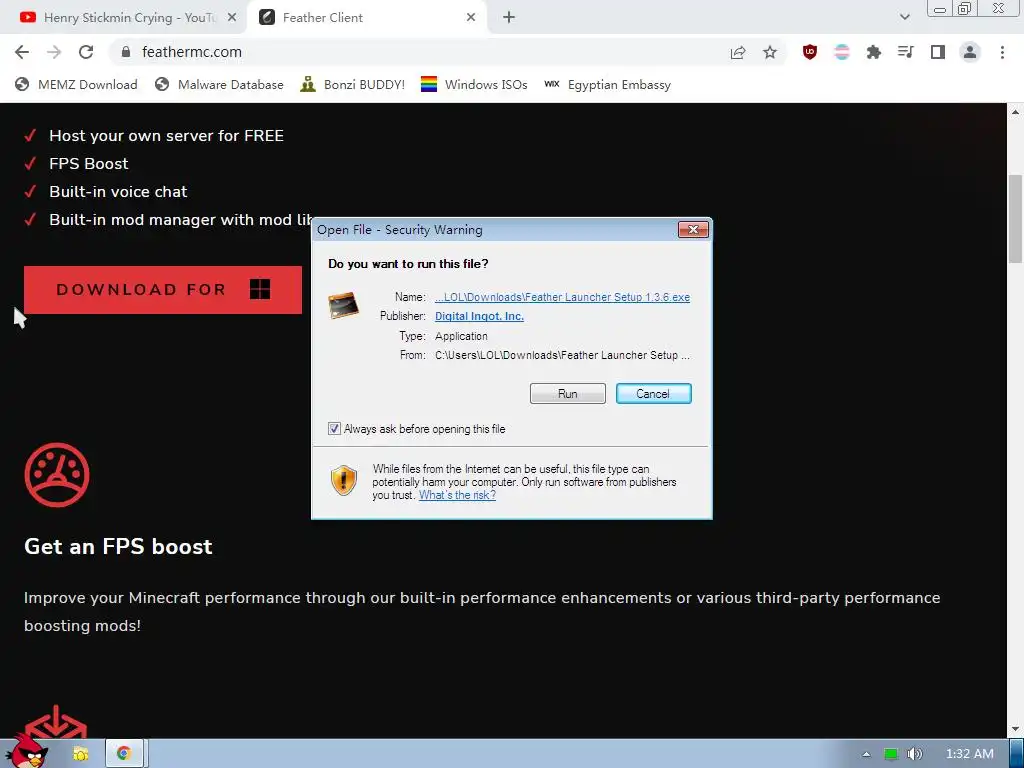Viewport: 1024px width, 768px height.
Task: Click the application file icon in dialog
Action: click(344, 306)
